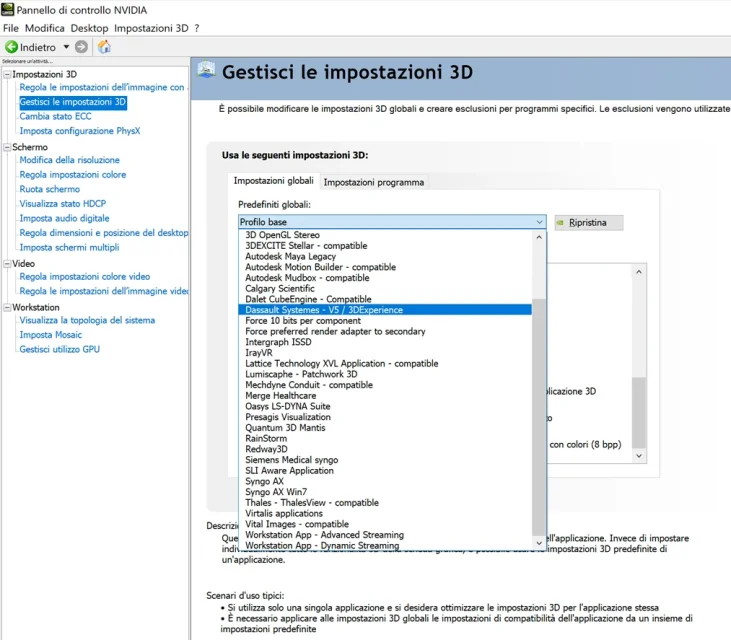Select SLI Aware Application profile
The width and height of the screenshot is (731, 640).
(x=385, y=471)
